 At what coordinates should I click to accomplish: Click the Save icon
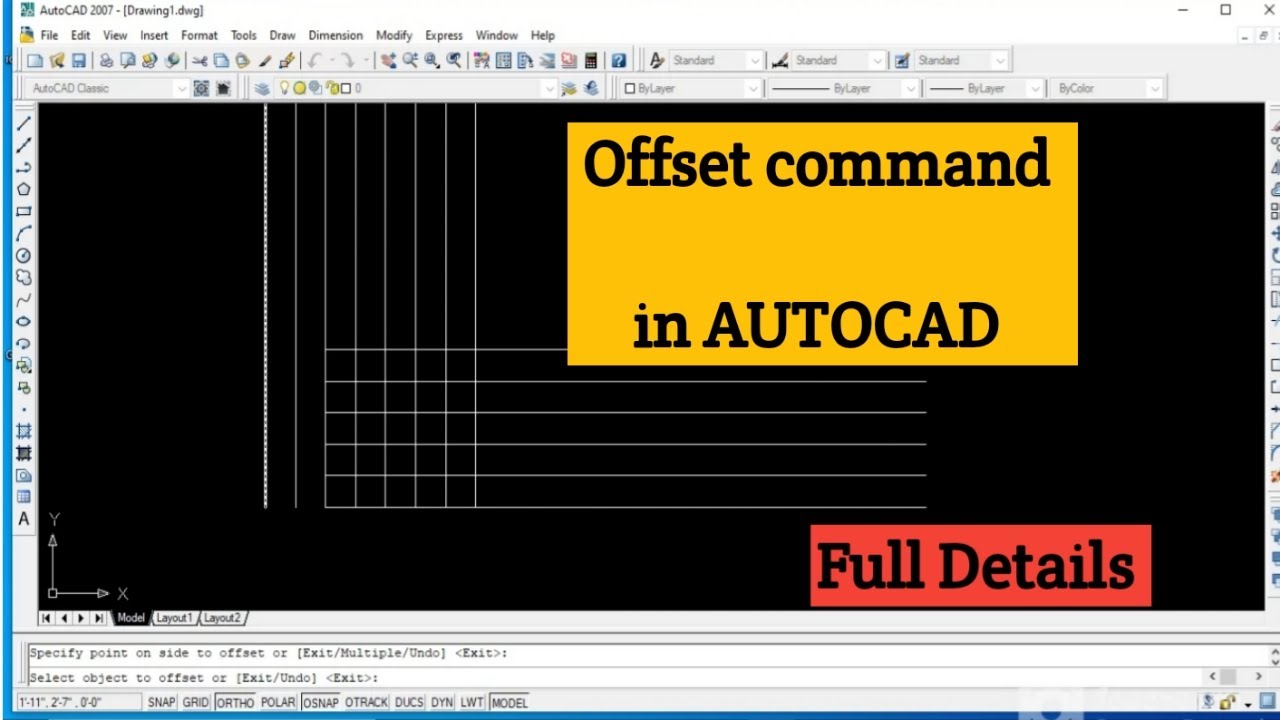click(79, 60)
